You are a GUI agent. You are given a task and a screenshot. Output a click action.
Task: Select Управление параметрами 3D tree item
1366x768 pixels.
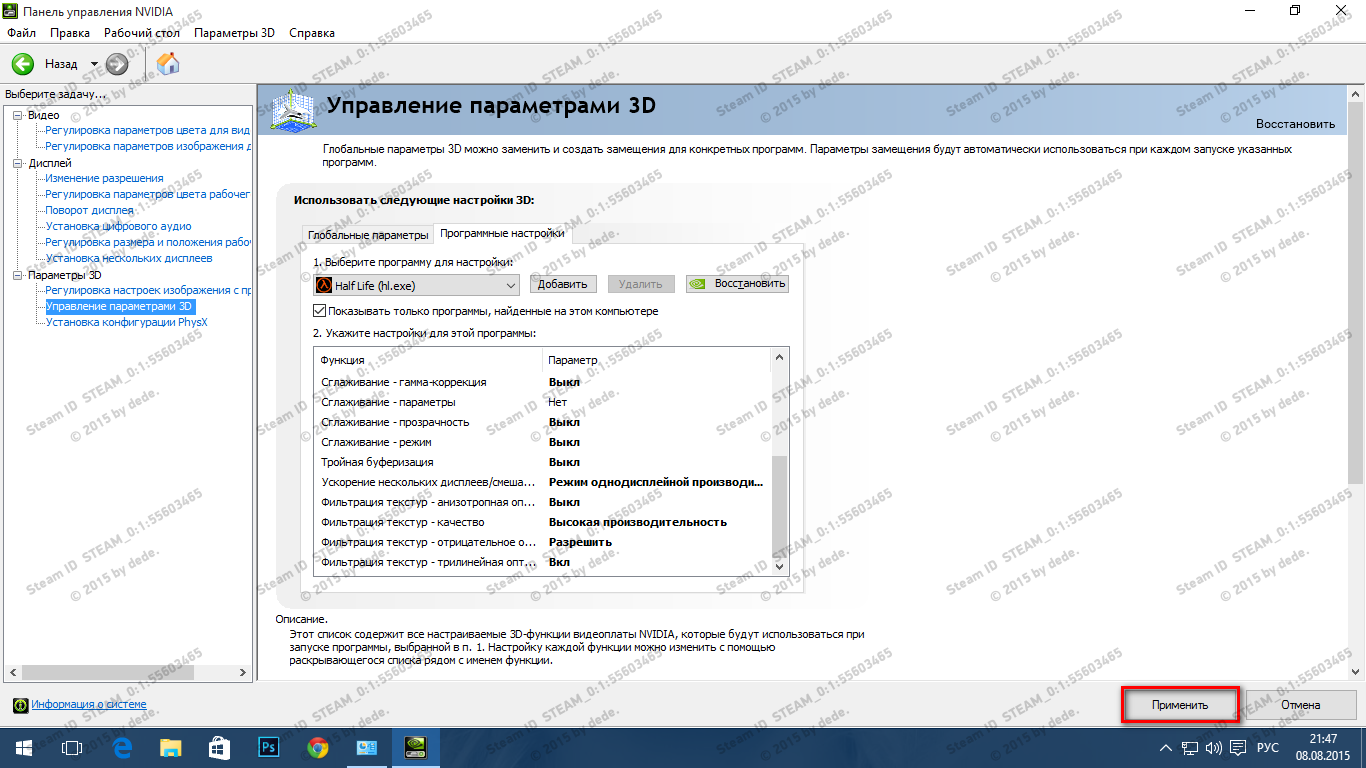(119, 306)
